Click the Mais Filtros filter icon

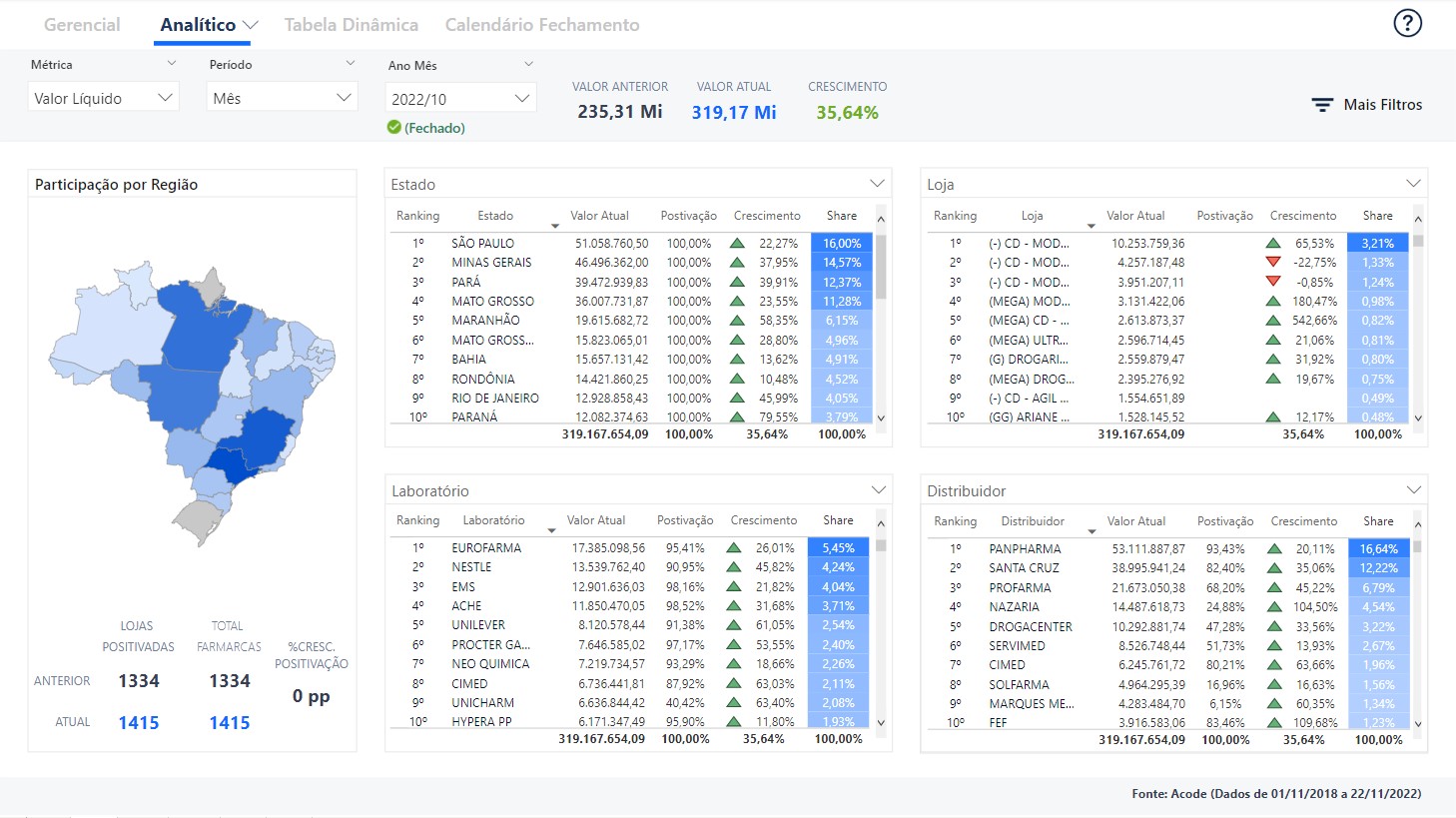tap(1322, 105)
